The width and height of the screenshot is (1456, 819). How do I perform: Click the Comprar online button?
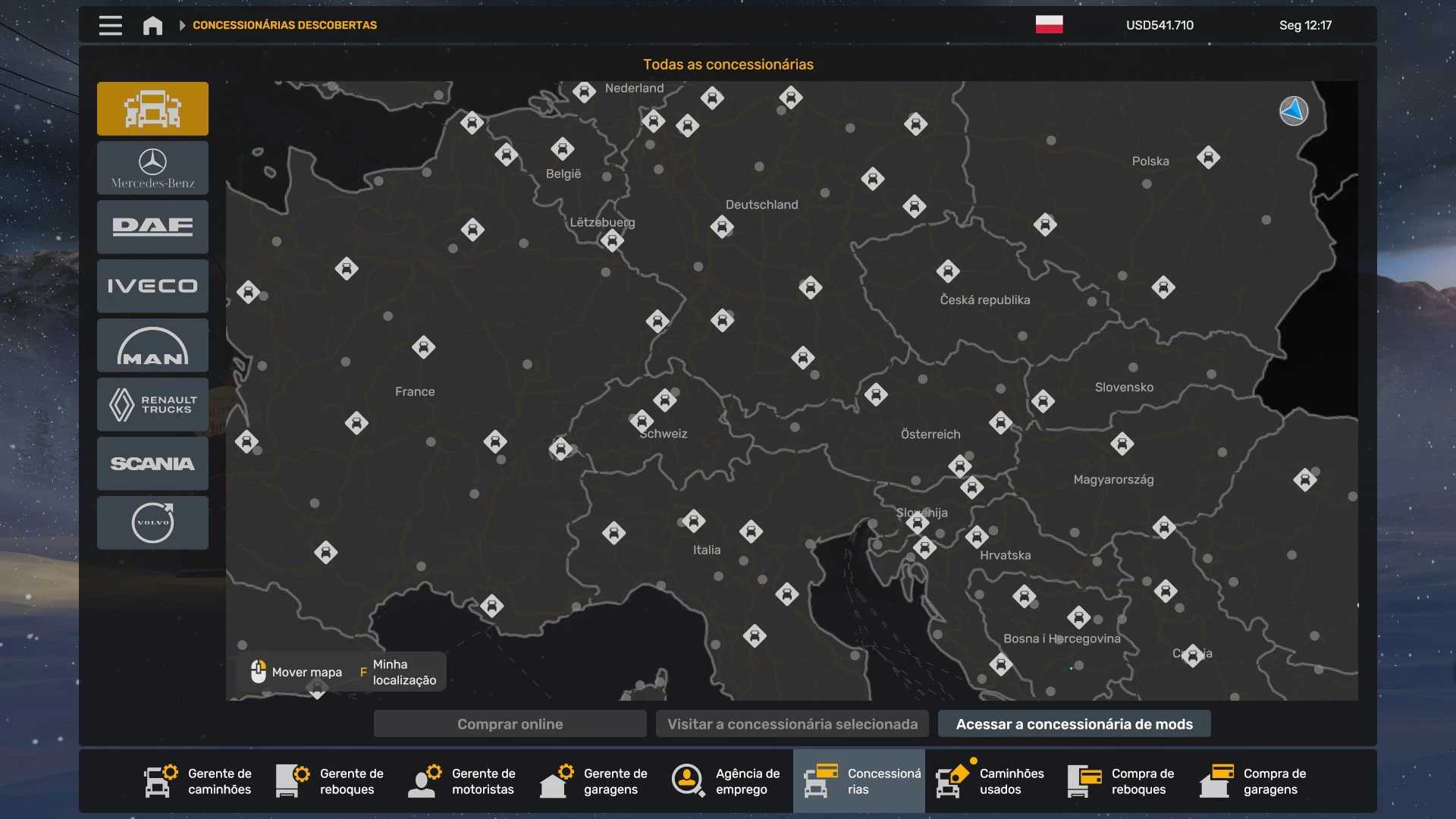[510, 724]
